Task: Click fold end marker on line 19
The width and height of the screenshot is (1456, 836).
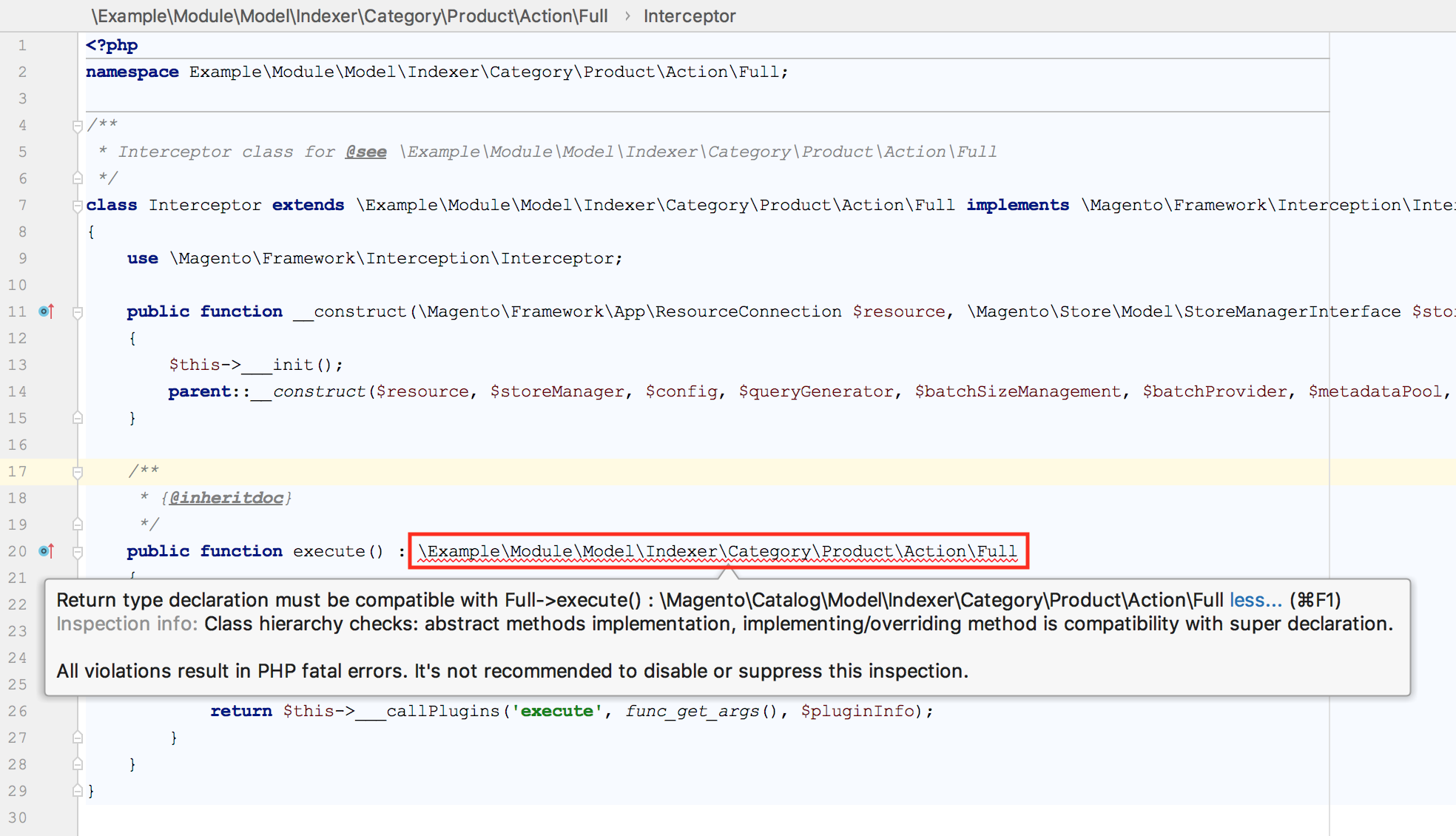Action: (x=78, y=525)
